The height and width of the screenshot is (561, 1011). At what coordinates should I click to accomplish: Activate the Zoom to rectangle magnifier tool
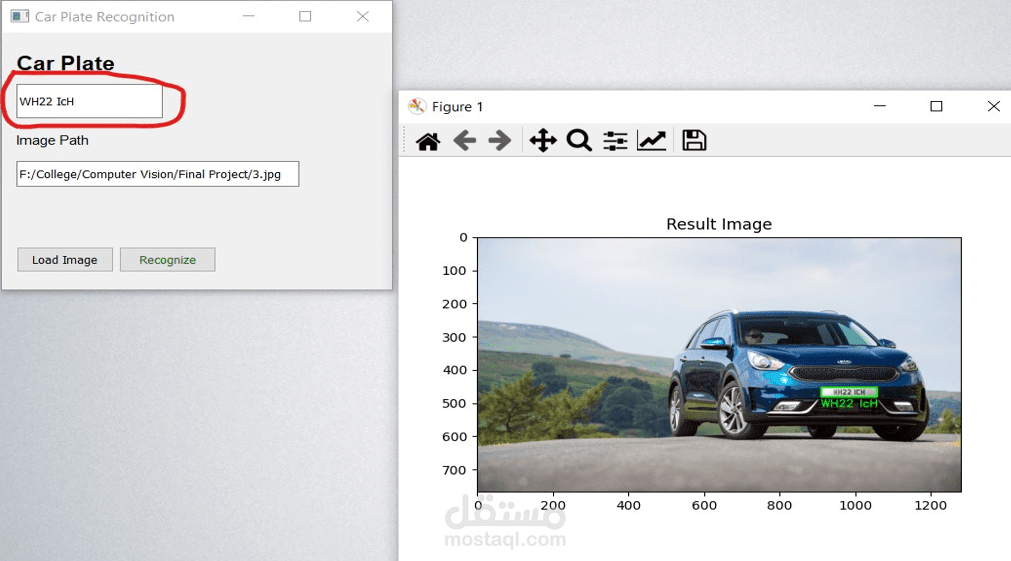tap(579, 140)
